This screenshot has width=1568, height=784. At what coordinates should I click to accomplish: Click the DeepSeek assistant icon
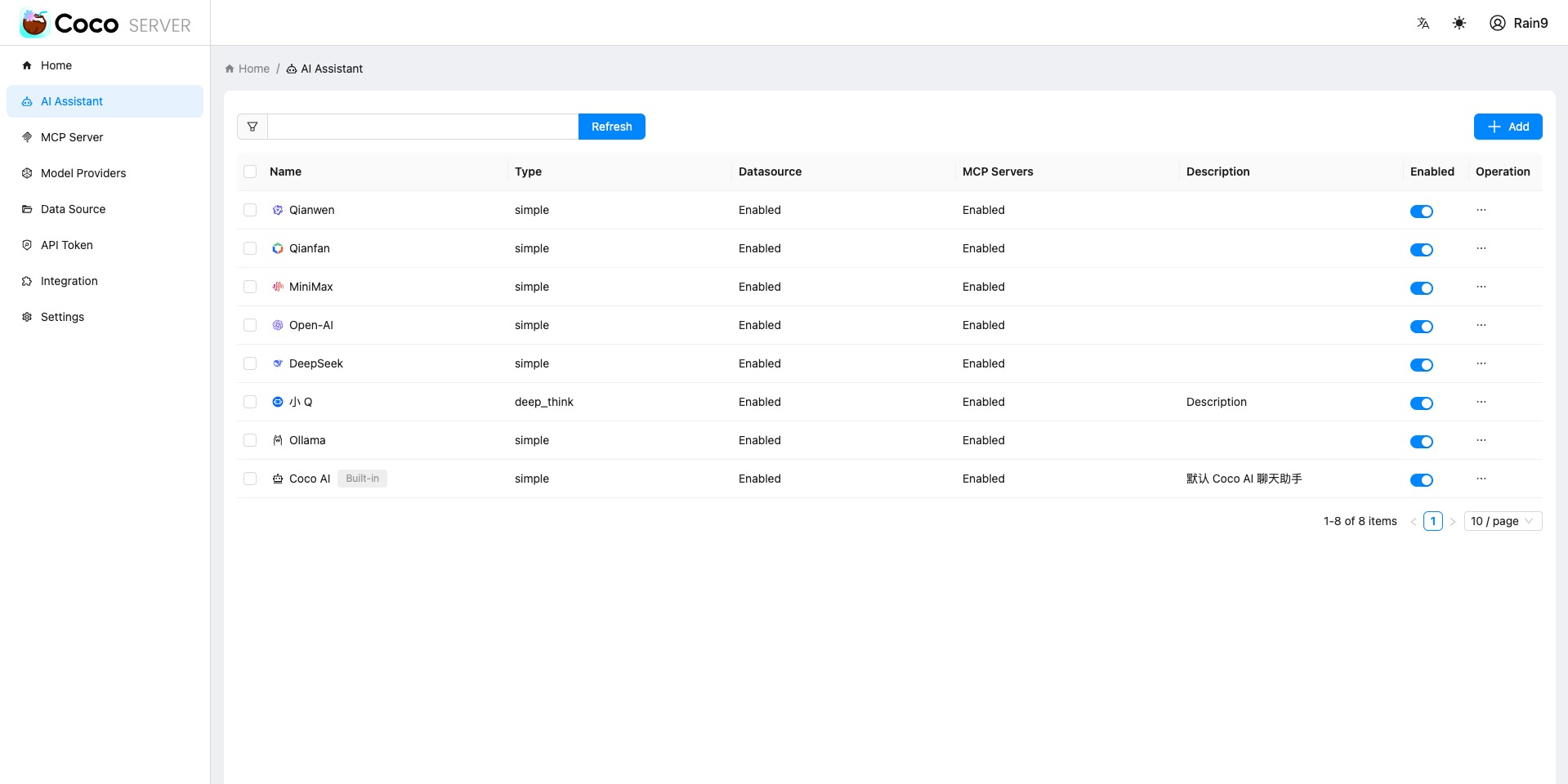tap(278, 363)
